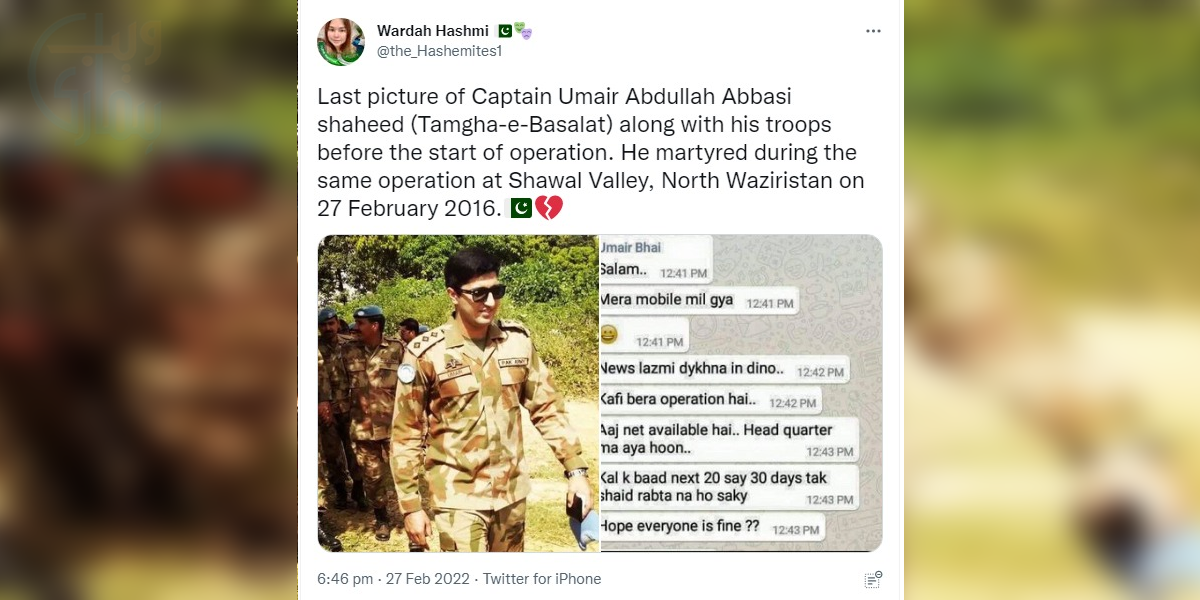This screenshot has height=600, width=1200.
Task: Click the theater masks emoji beside the name
Action: pyautogui.click(x=523, y=32)
